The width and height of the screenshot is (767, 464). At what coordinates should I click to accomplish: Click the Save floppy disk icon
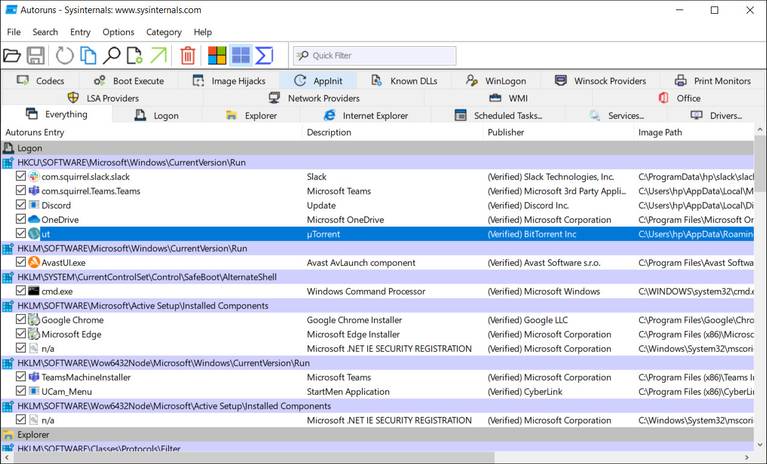36,56
